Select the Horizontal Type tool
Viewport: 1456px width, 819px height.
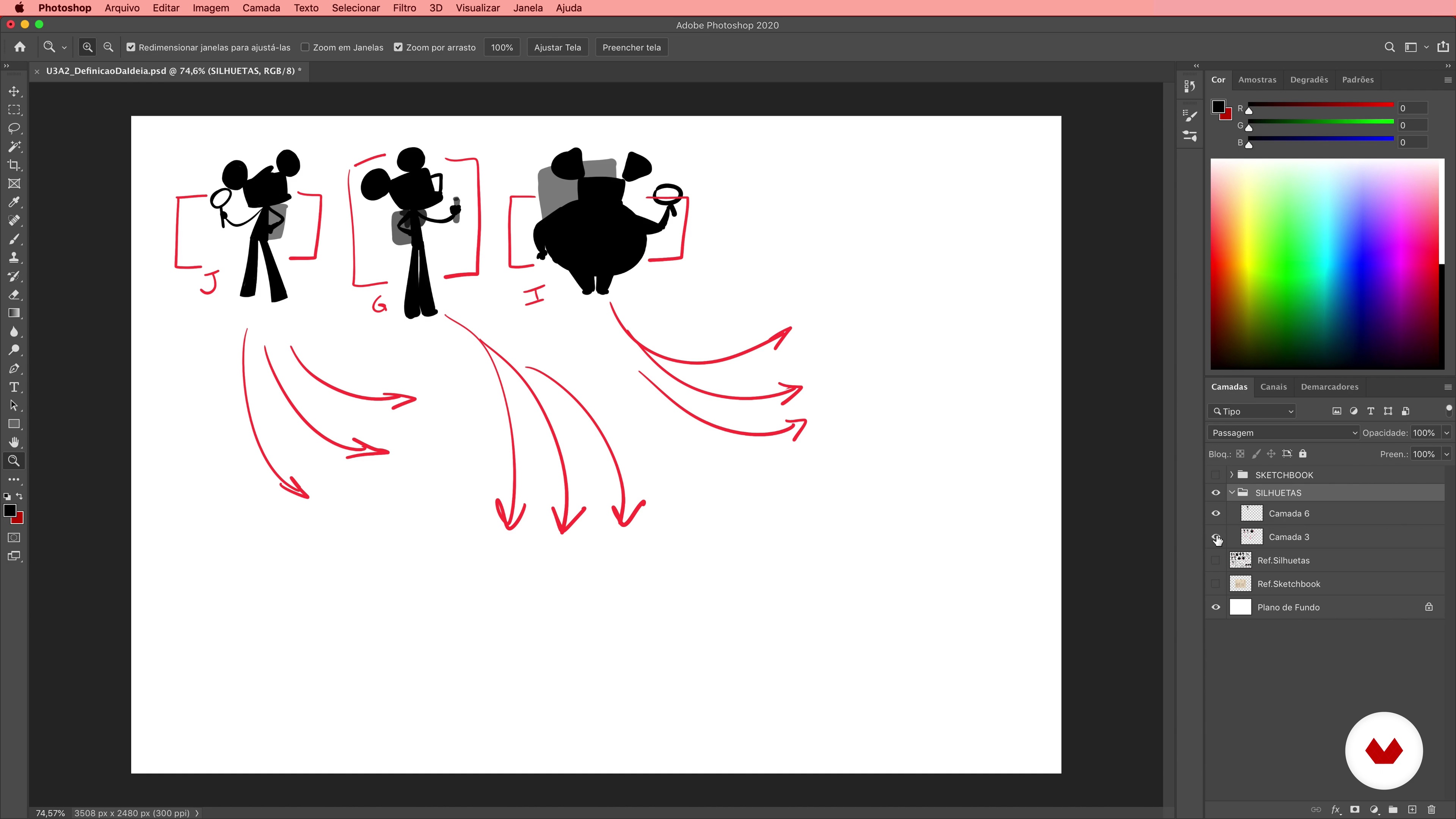[x=14, y=387]
